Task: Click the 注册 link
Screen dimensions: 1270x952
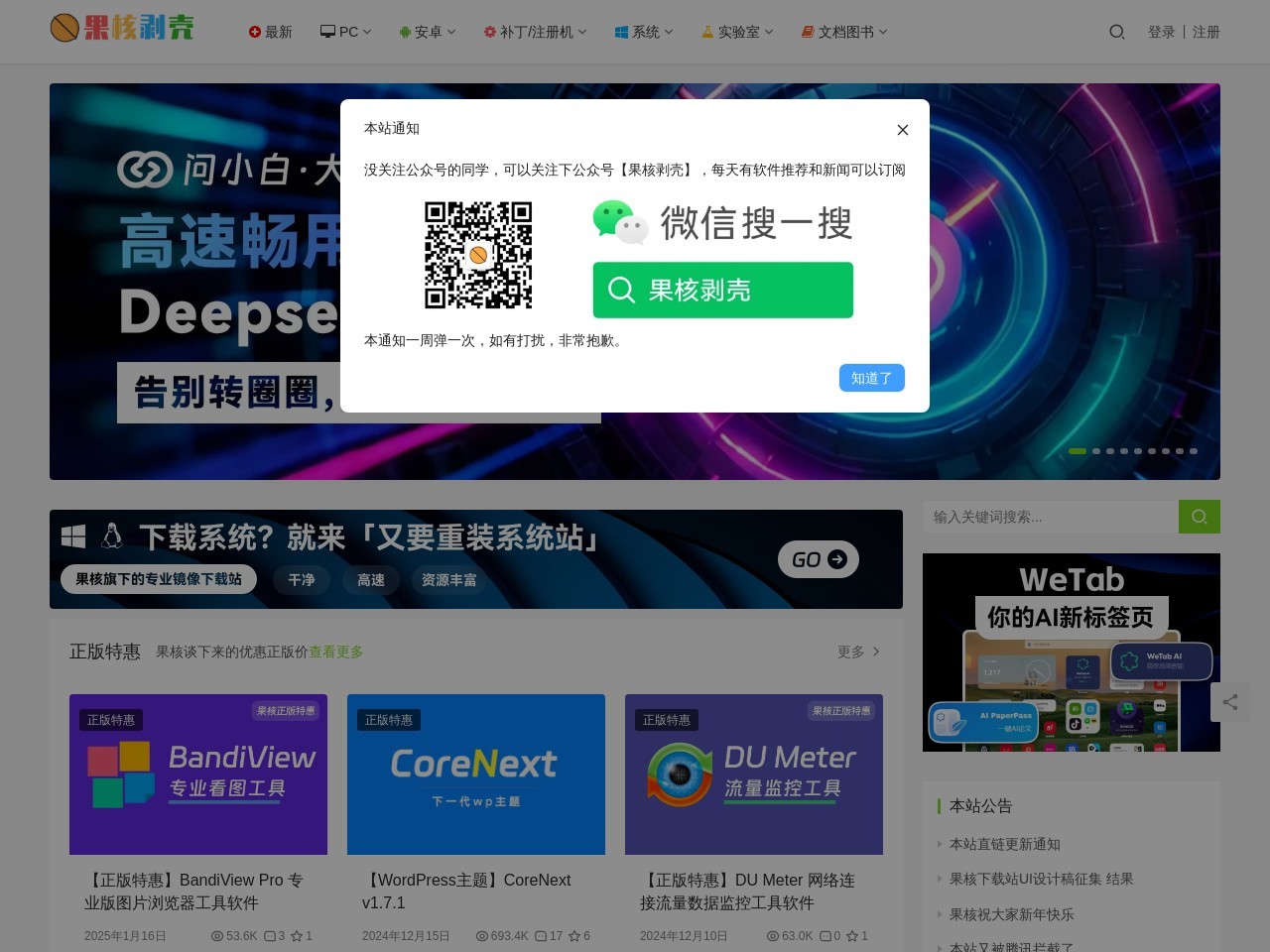Action: pyautogui.click(x=1206, y=32)
